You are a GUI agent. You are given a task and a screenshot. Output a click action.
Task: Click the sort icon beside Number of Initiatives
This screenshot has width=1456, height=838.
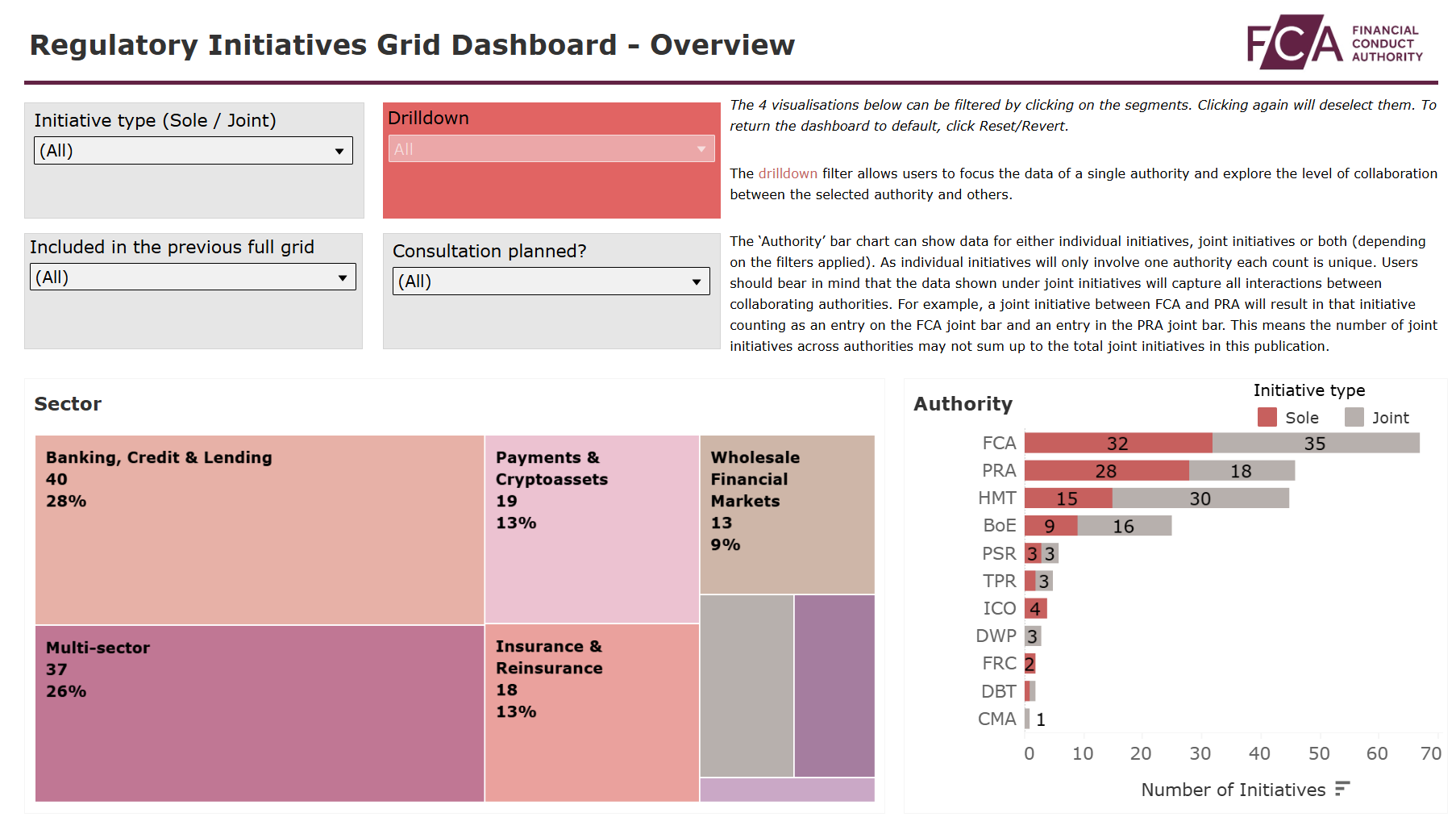pos(1341,789)
